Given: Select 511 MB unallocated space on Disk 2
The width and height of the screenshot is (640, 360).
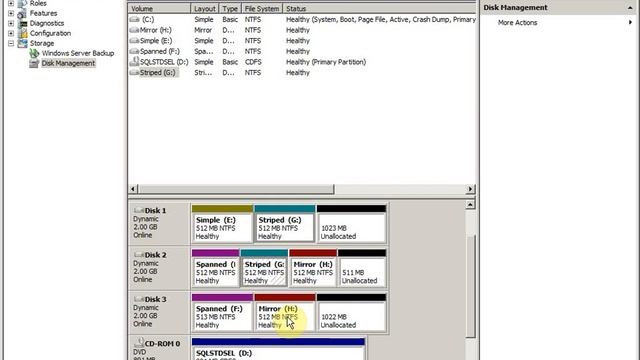Looking at the screenshot, I should (x=362, y=268).
